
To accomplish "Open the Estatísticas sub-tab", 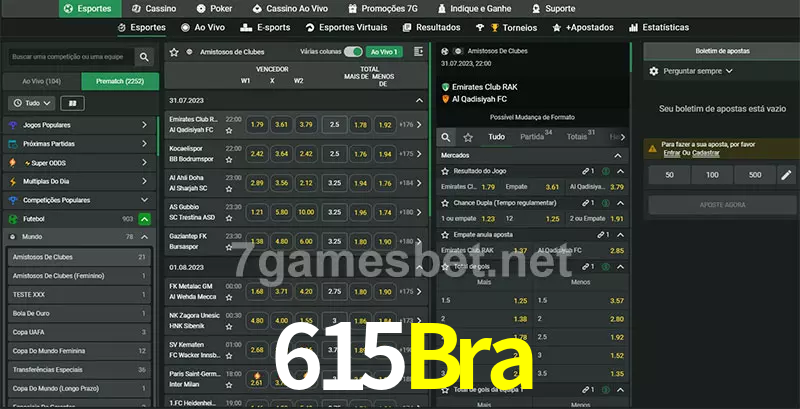I will click(659, 28).
